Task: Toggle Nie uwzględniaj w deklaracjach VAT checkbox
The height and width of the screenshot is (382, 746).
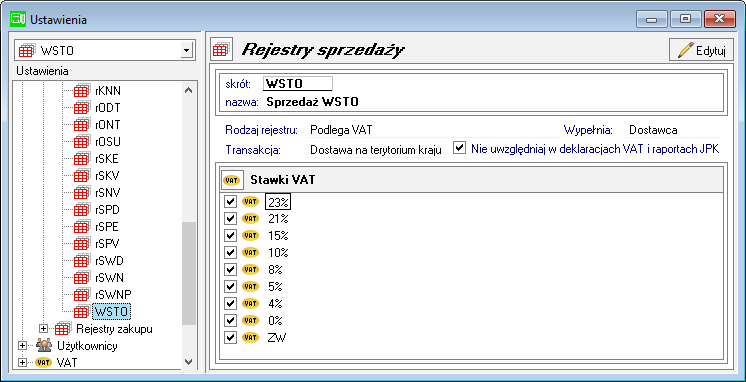Action: (459, 148)
